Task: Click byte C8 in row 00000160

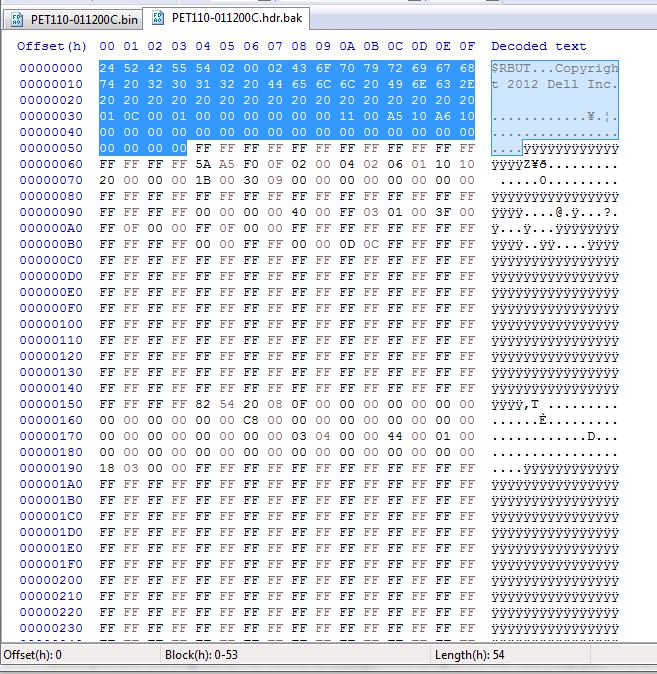Action: click(251, 420)
